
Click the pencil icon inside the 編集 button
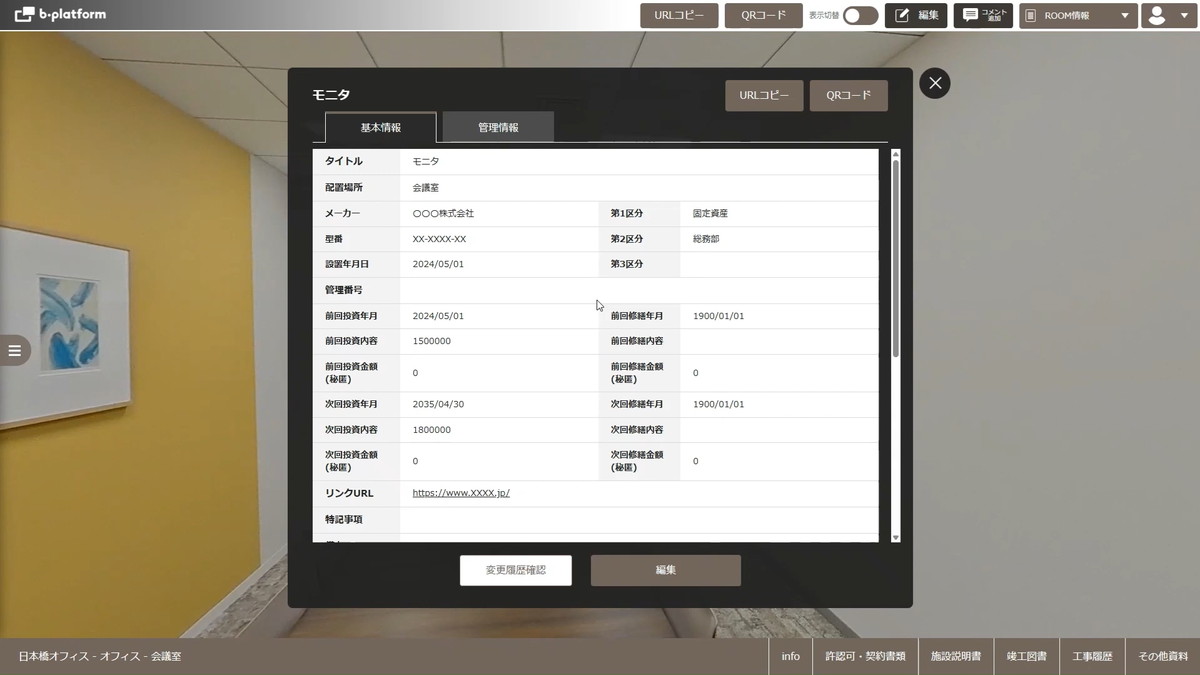[x=899, y=15]
